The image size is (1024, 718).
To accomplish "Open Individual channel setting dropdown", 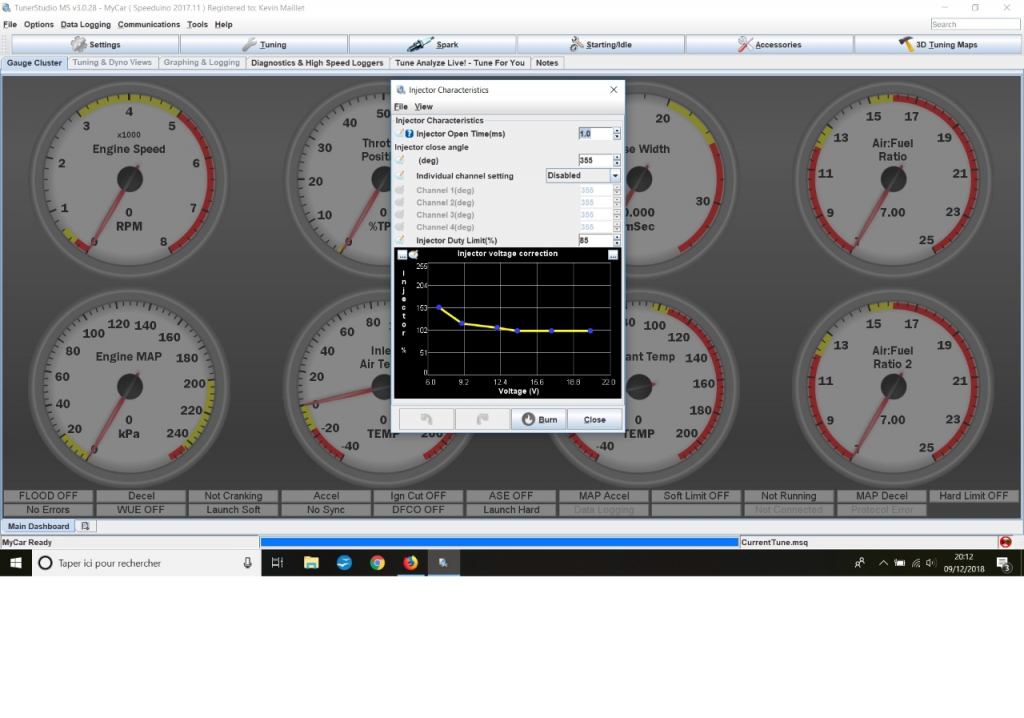I will 583,175.
